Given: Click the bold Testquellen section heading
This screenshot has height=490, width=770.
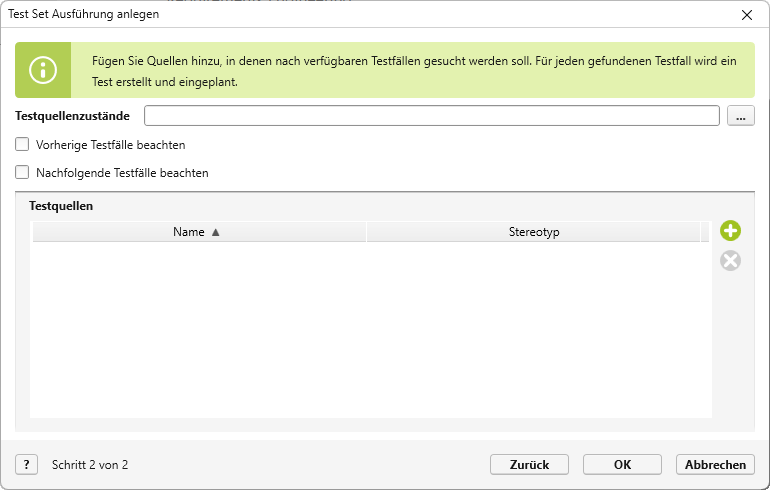Looking at the screenshot, I should [62, 206].
